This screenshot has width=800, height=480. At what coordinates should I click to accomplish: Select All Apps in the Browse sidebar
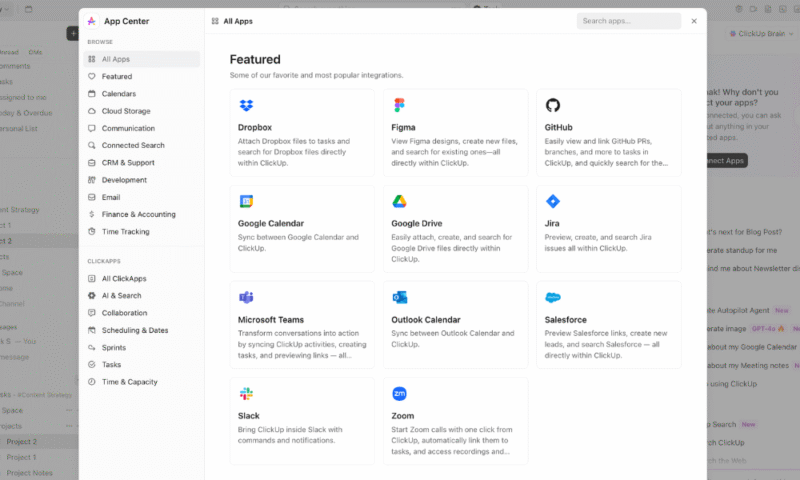[141, 59]
